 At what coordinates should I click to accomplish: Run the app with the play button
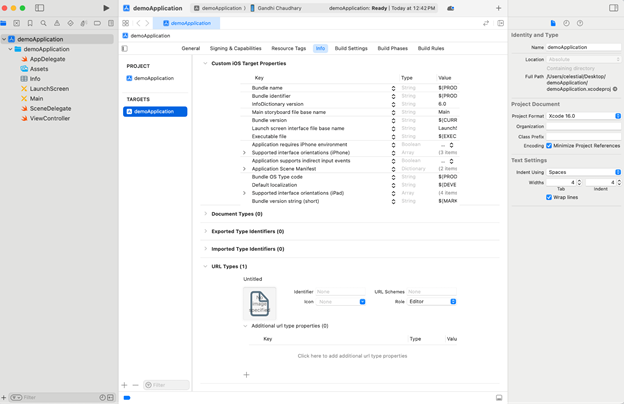[106, 8]
